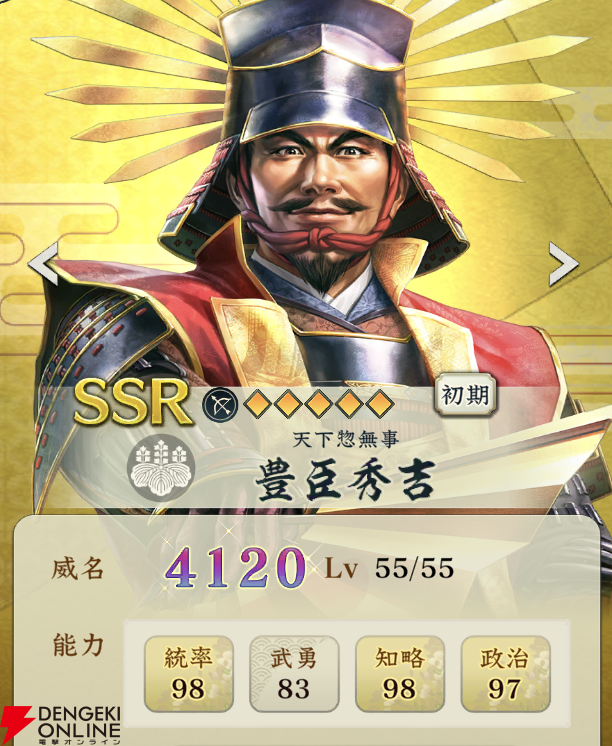Go to next character with right arrow
Image resolution: width=612 pixels, height=746 pixels.
pos(563,264)
